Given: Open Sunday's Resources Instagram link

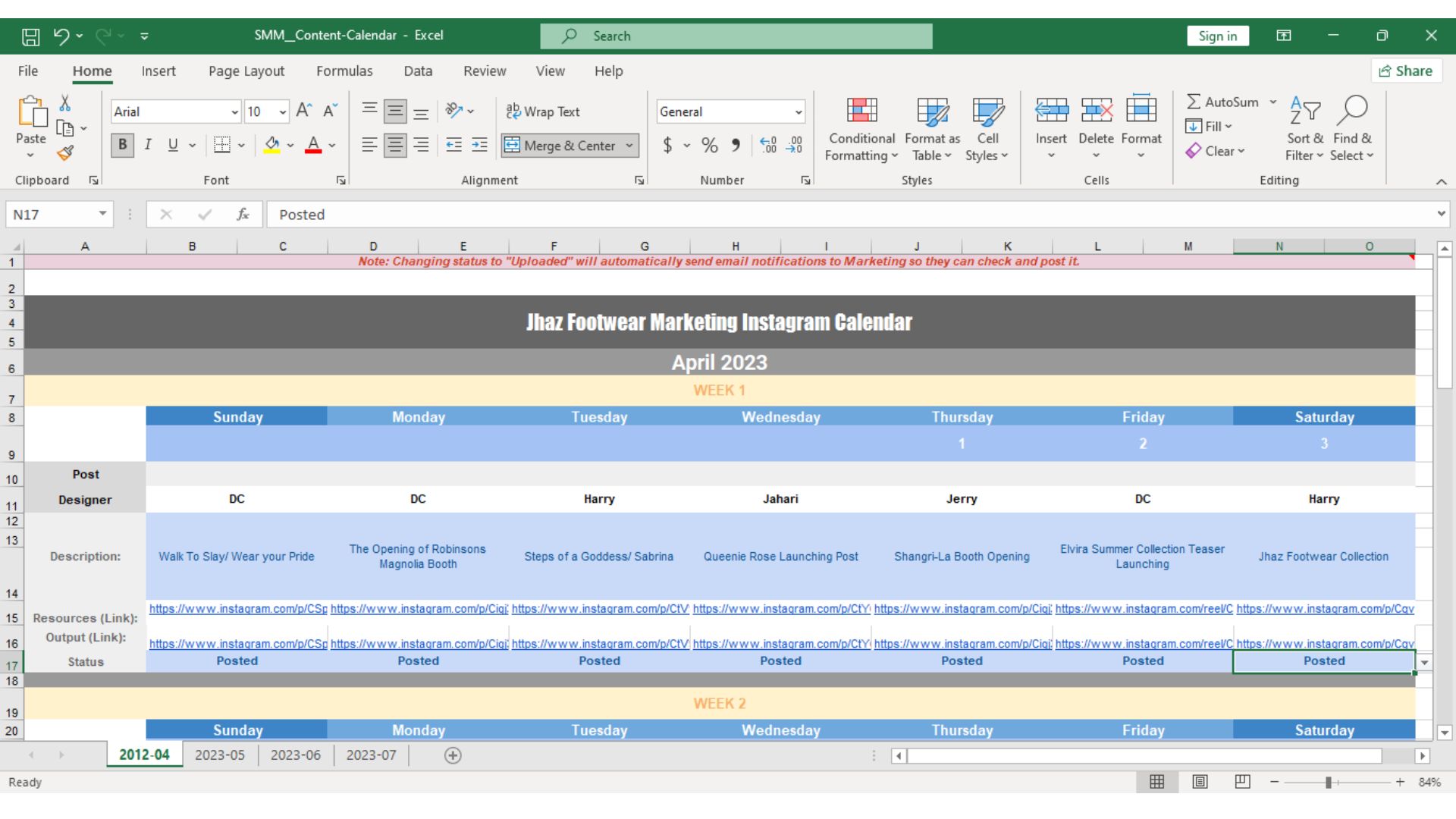Looking at the screenshot, I should click(x=238, y=608).
